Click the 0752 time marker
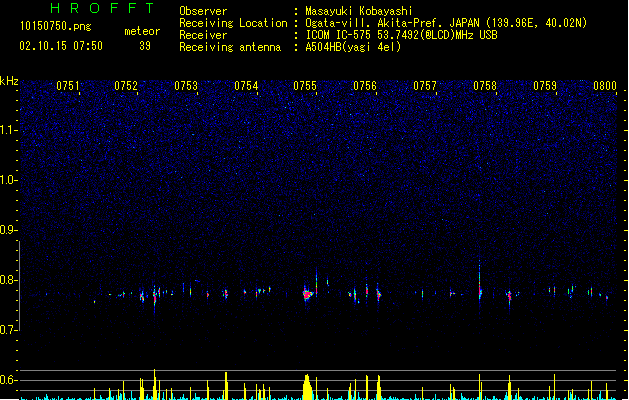This screenshot has height=400, width=629. (126, 86)
